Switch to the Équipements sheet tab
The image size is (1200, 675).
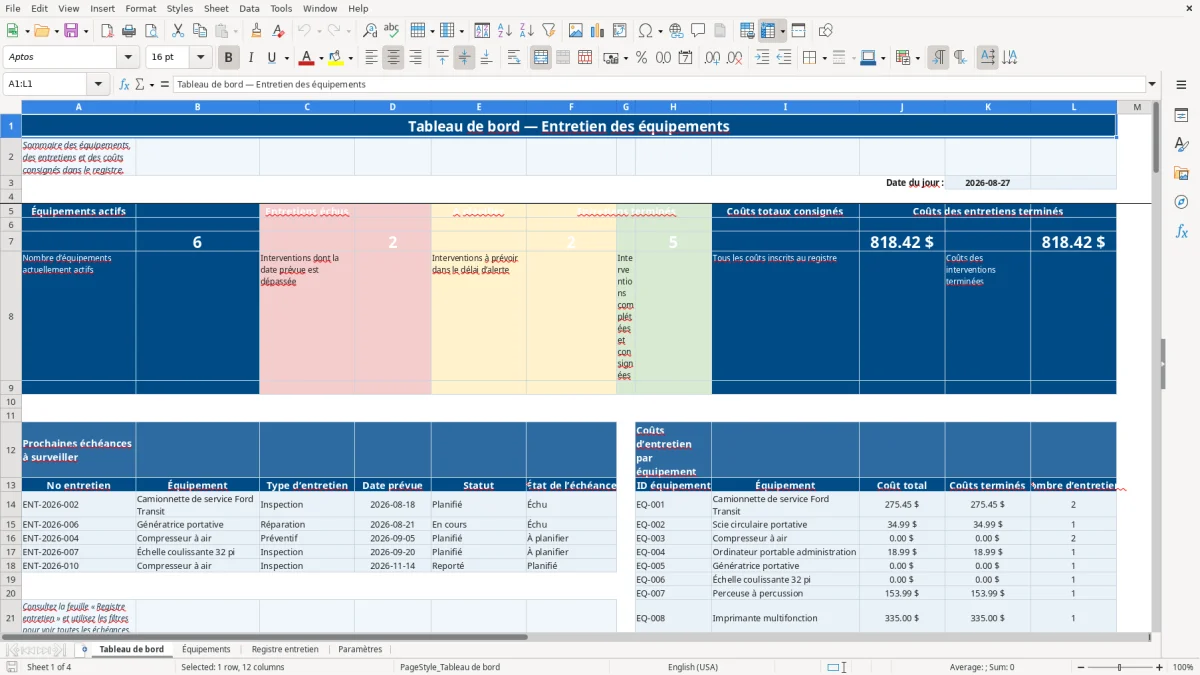[x=206, y=650]
